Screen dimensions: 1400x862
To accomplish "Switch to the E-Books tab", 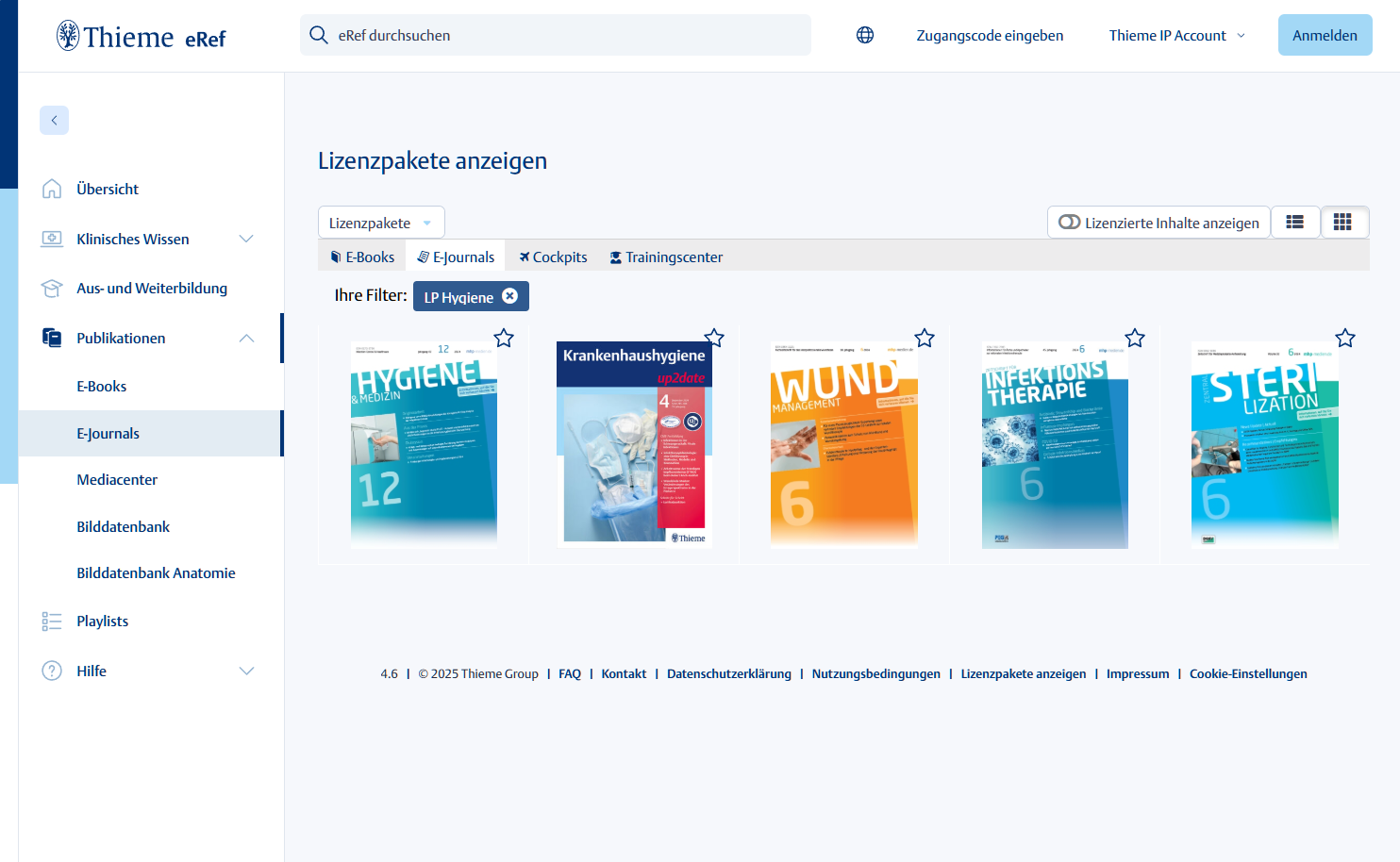I will [x=362, y=257].
